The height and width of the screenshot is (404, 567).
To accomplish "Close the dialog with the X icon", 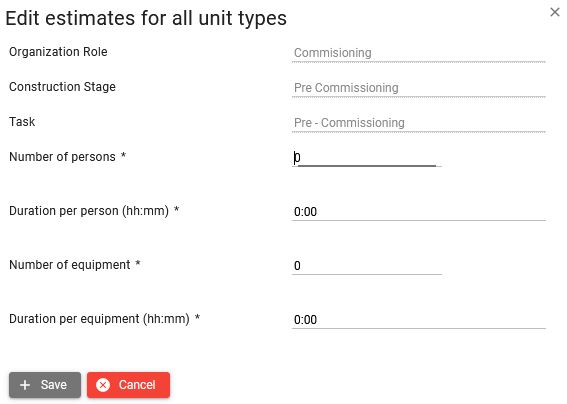I will point(555,12).
